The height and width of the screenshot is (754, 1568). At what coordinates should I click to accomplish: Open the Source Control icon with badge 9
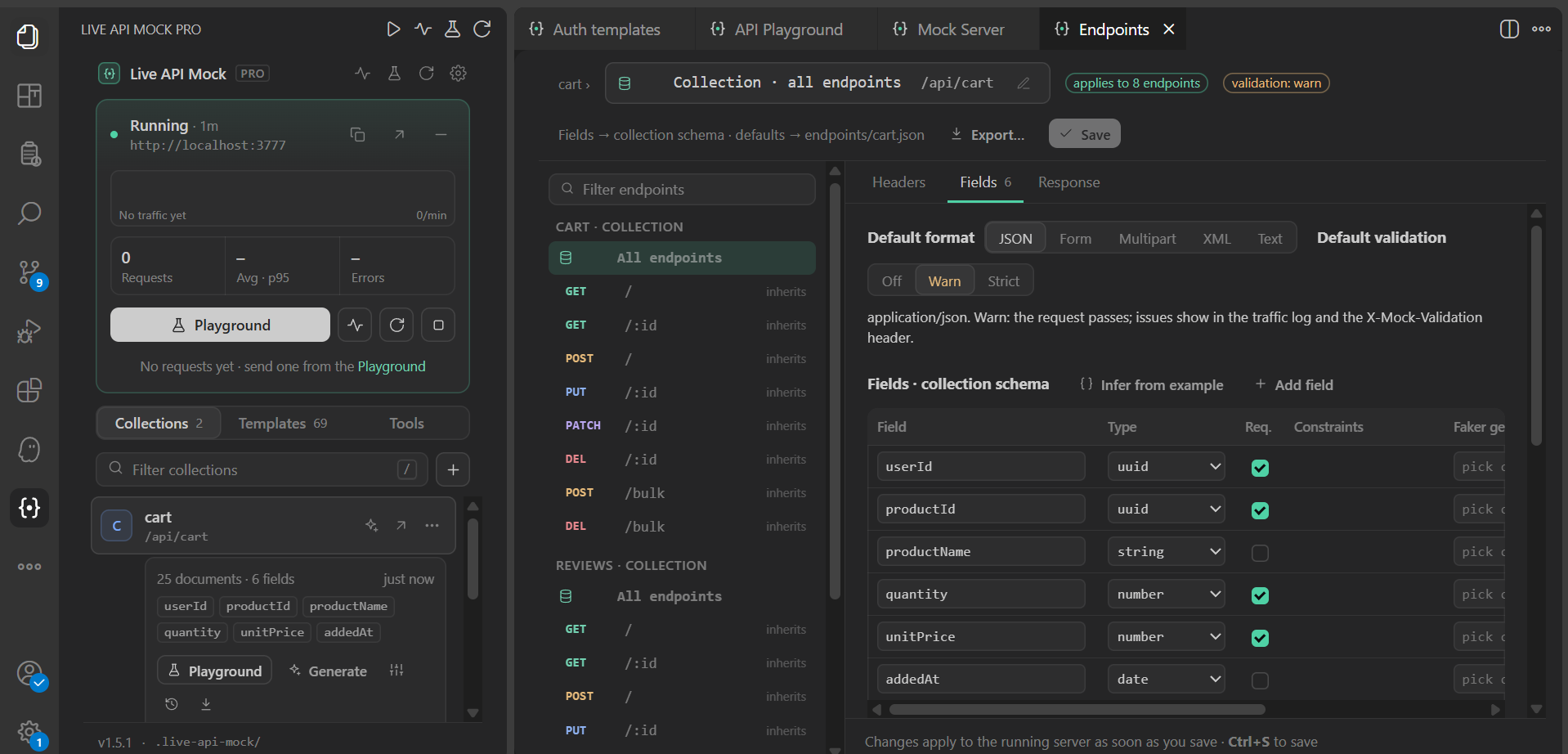pos(29,272)
